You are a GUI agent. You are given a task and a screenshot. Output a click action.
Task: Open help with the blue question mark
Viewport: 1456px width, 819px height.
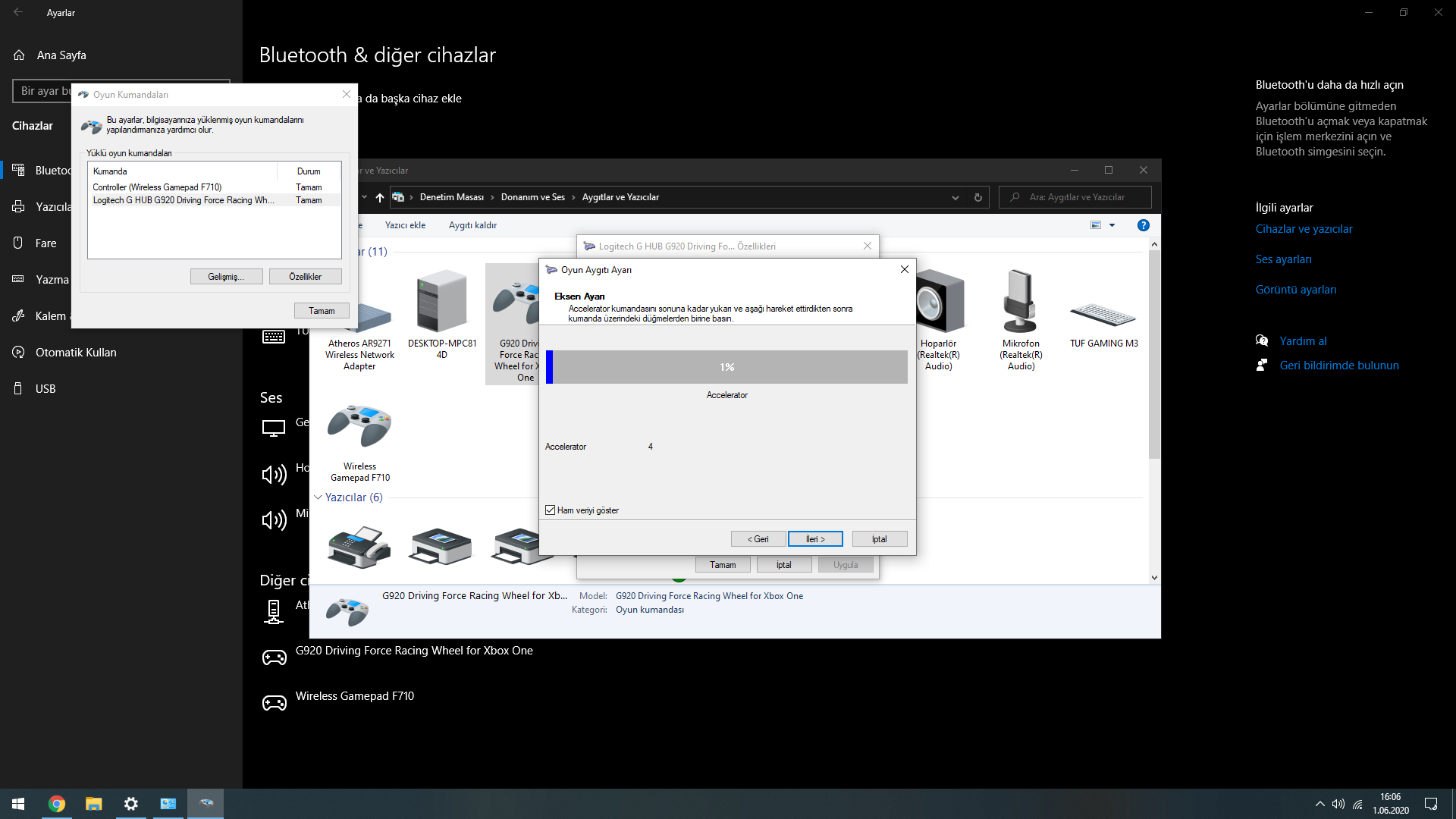pyautogui.click(x=1144, y=225)
